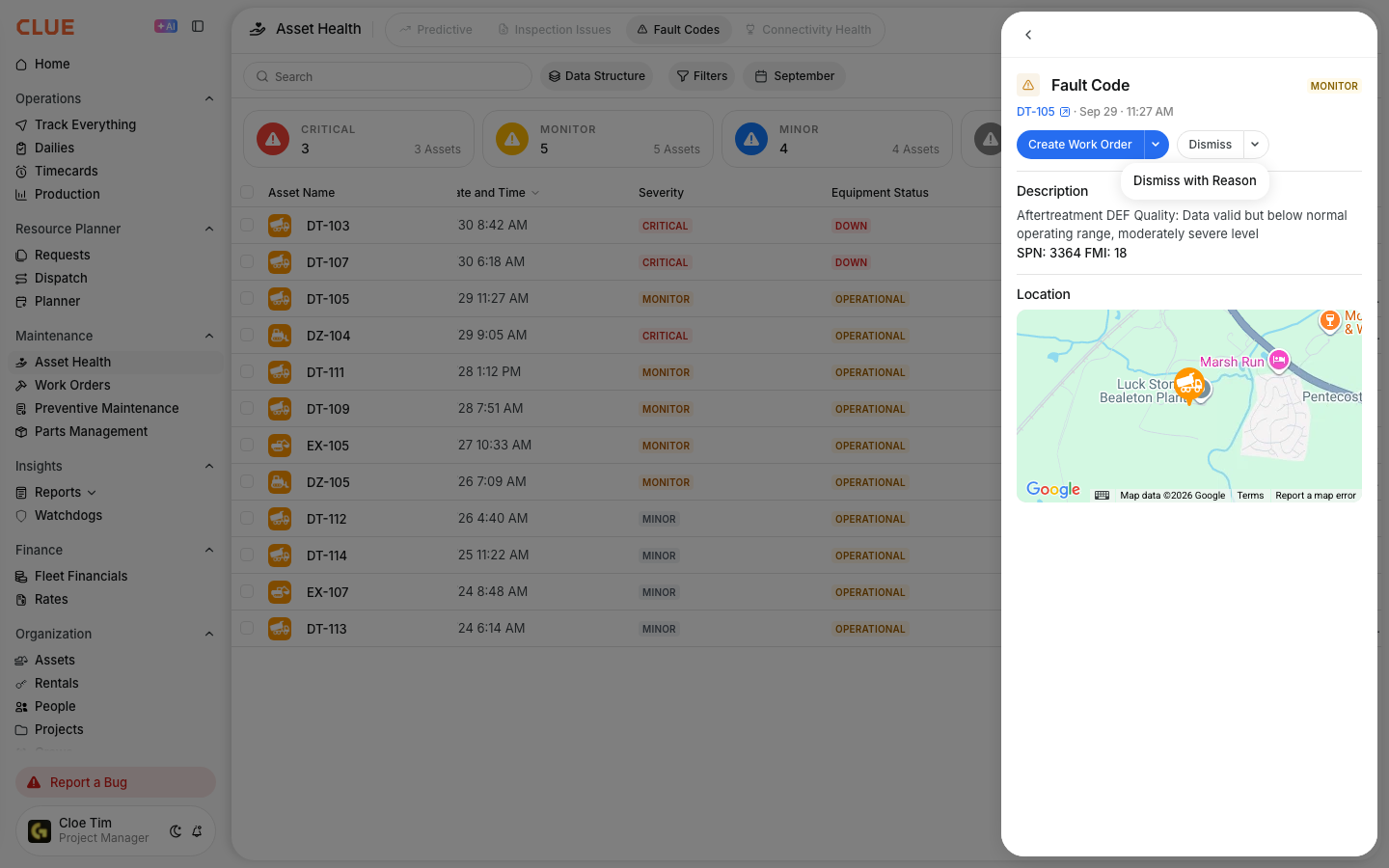
Task: Click the Create Work Order button
Action: coord(1079,145)
